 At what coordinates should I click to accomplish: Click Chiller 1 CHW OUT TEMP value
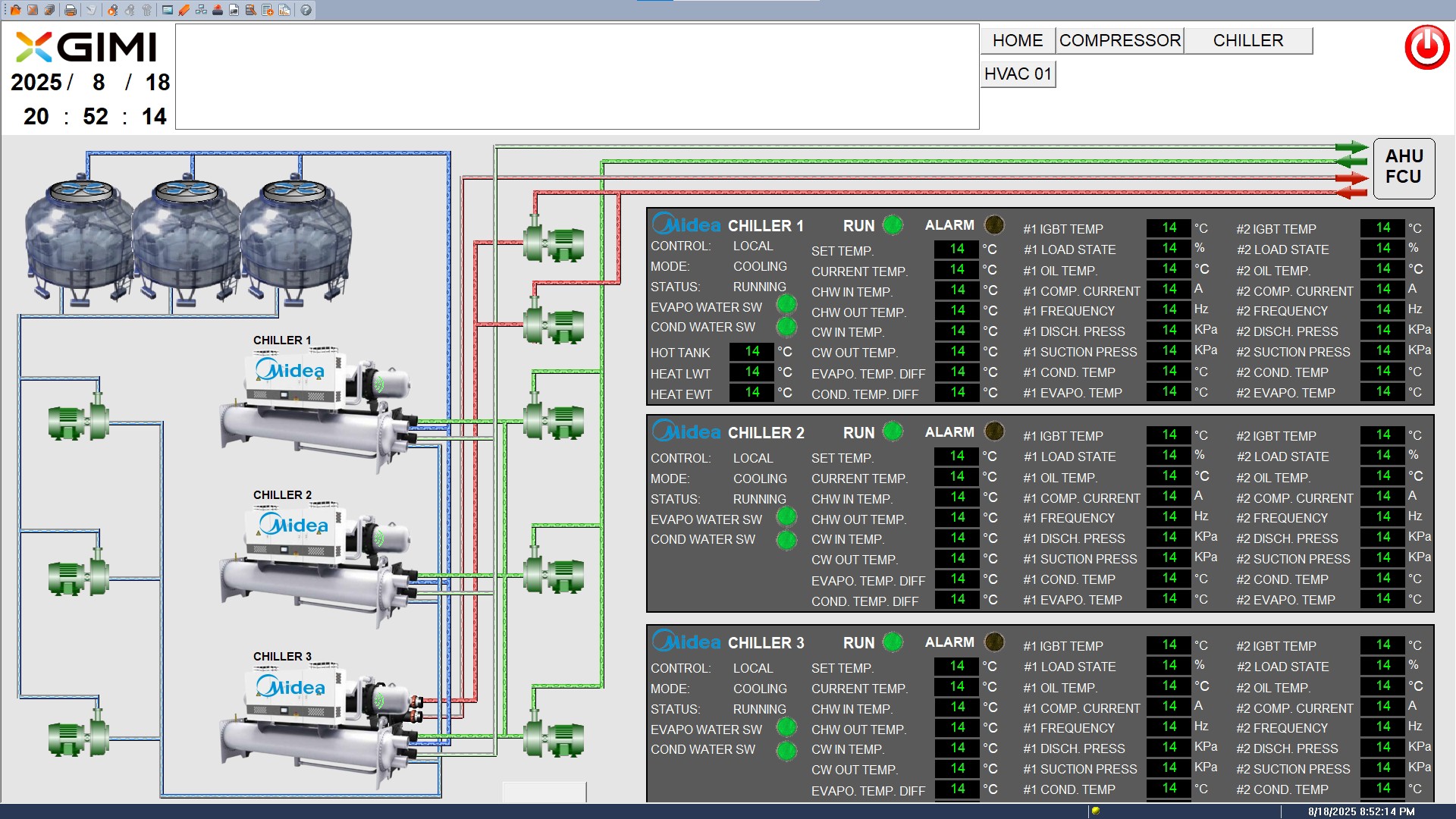[x=957, y=310]
